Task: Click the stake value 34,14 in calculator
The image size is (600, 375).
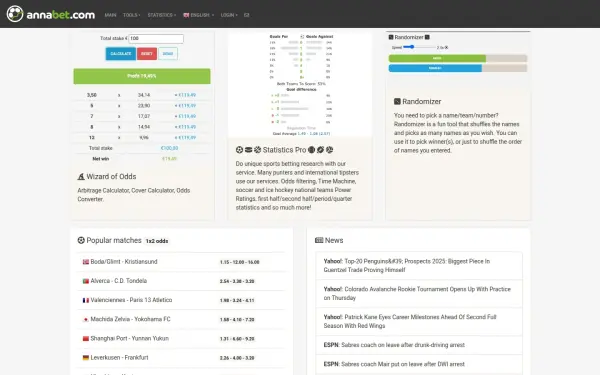Action: [x=144, y=95]
